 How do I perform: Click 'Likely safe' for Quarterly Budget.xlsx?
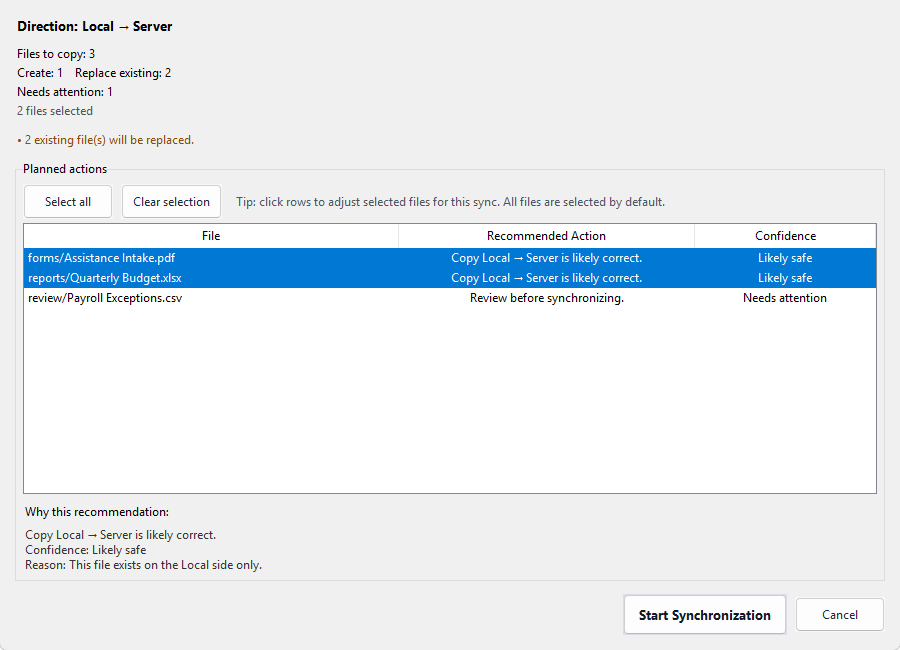(785, 278)
